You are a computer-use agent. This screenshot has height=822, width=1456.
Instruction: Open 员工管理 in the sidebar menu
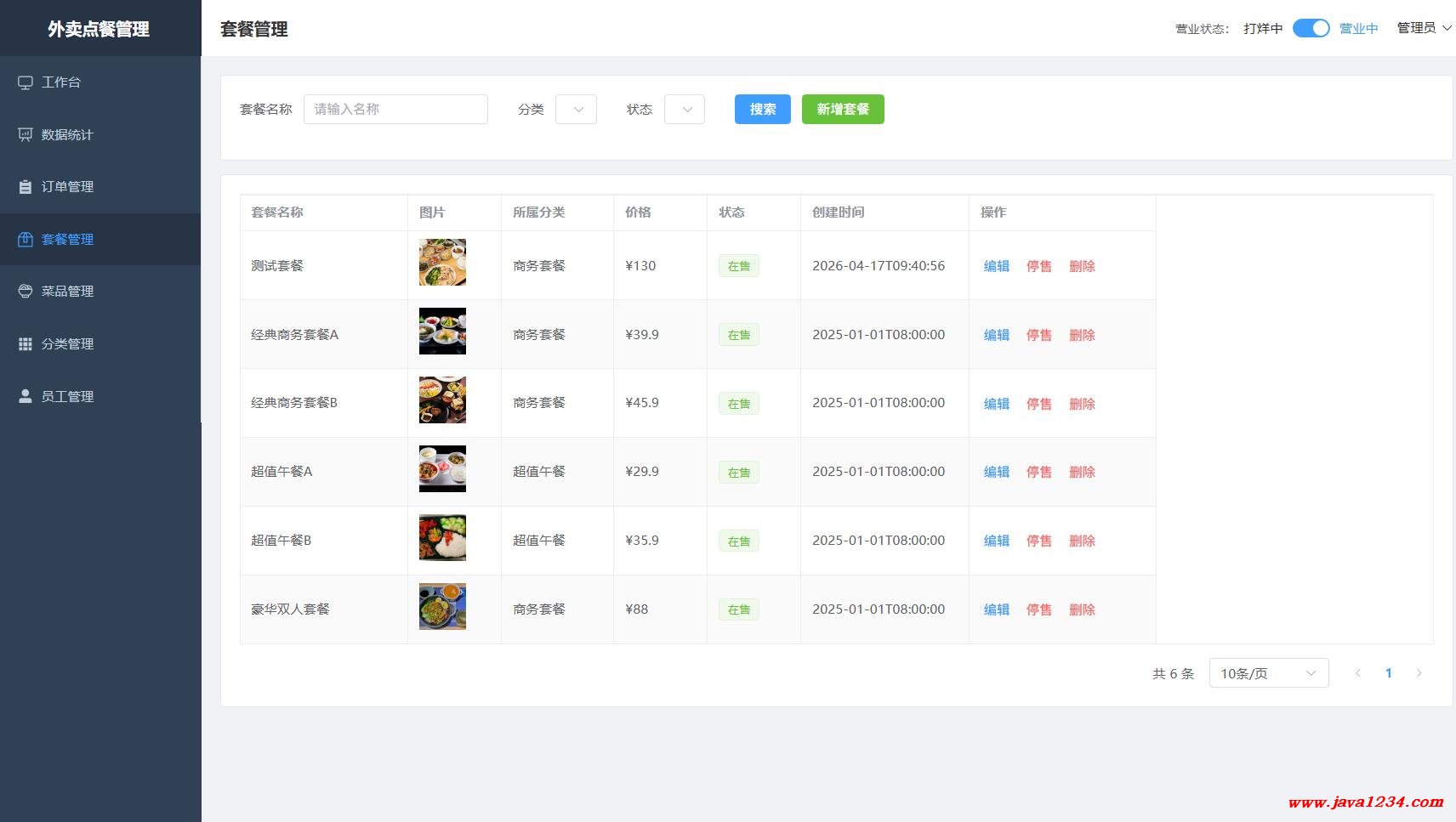pos(67,396)
